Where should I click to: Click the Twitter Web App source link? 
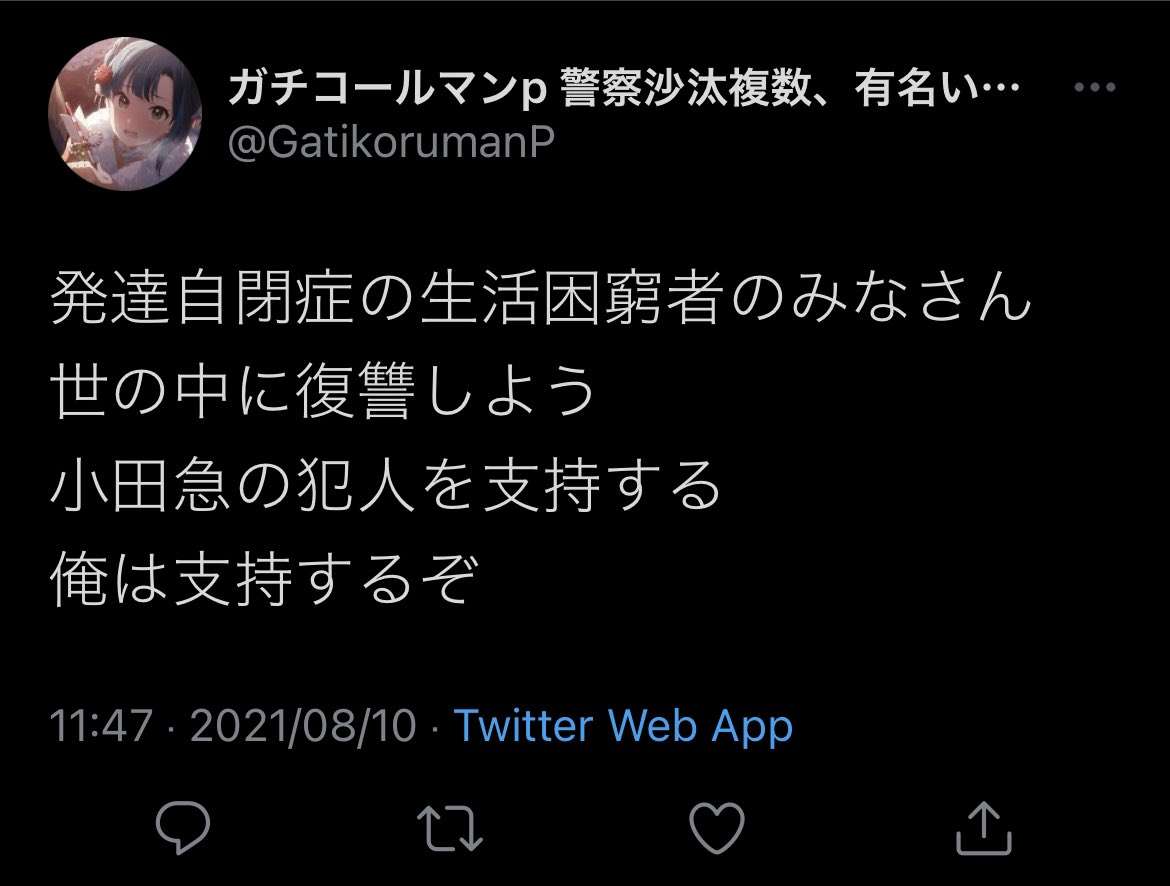(x=623, y=726)
